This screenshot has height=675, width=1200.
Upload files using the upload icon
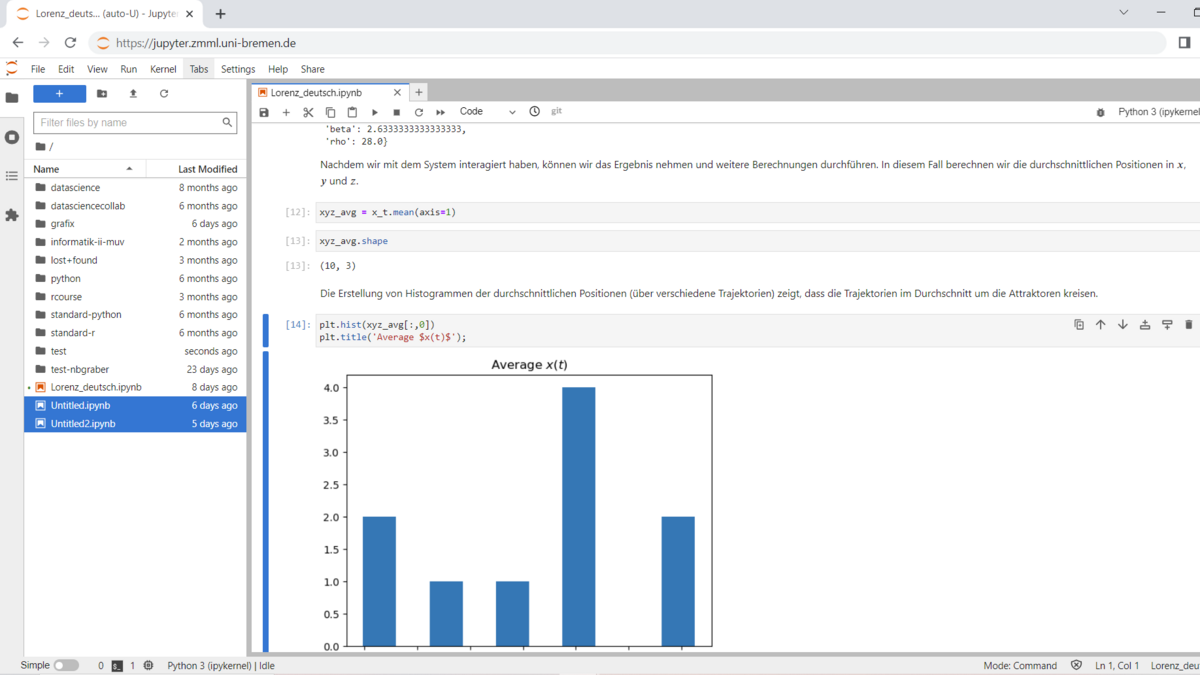133,93
